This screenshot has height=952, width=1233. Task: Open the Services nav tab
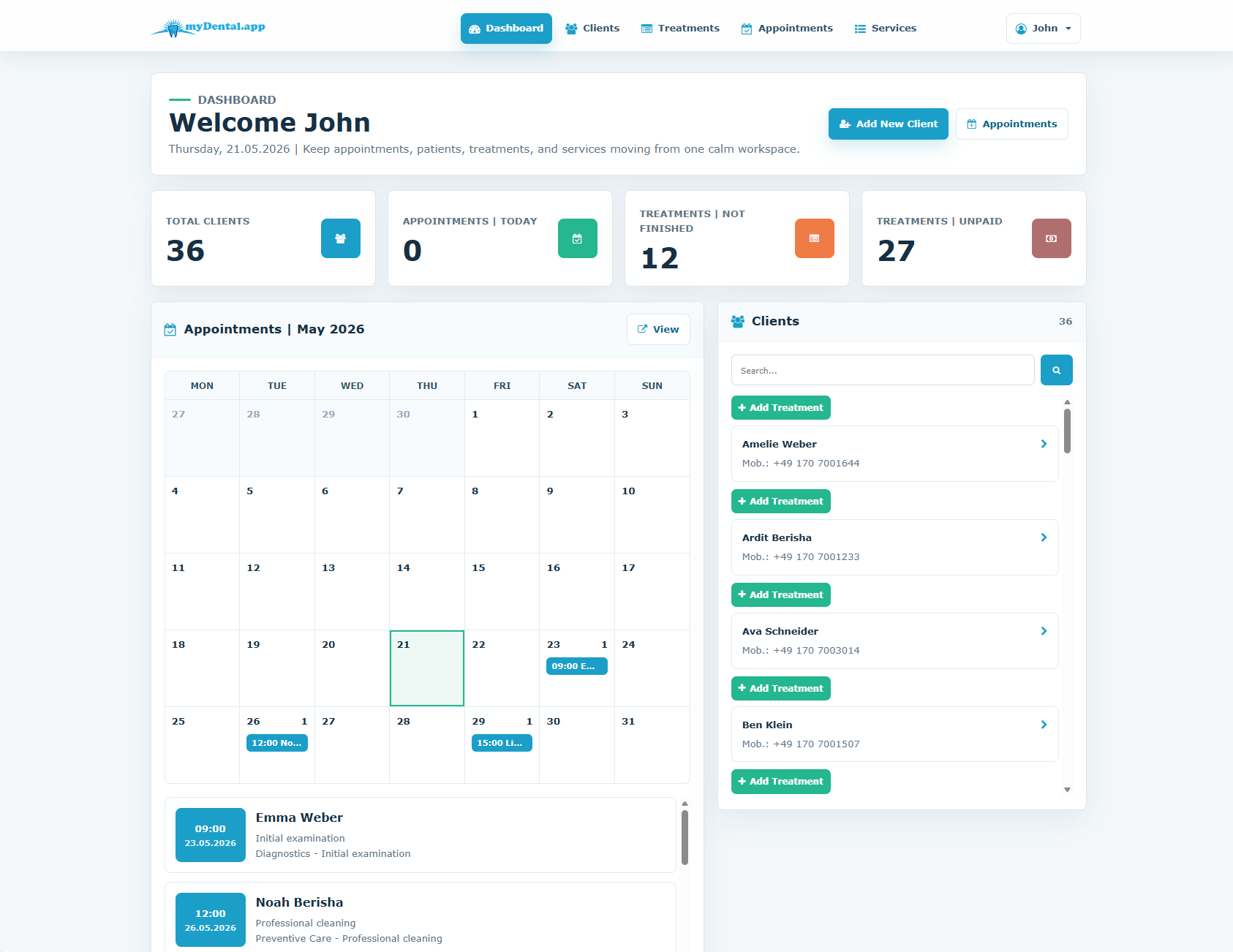(x=885, y=29)
